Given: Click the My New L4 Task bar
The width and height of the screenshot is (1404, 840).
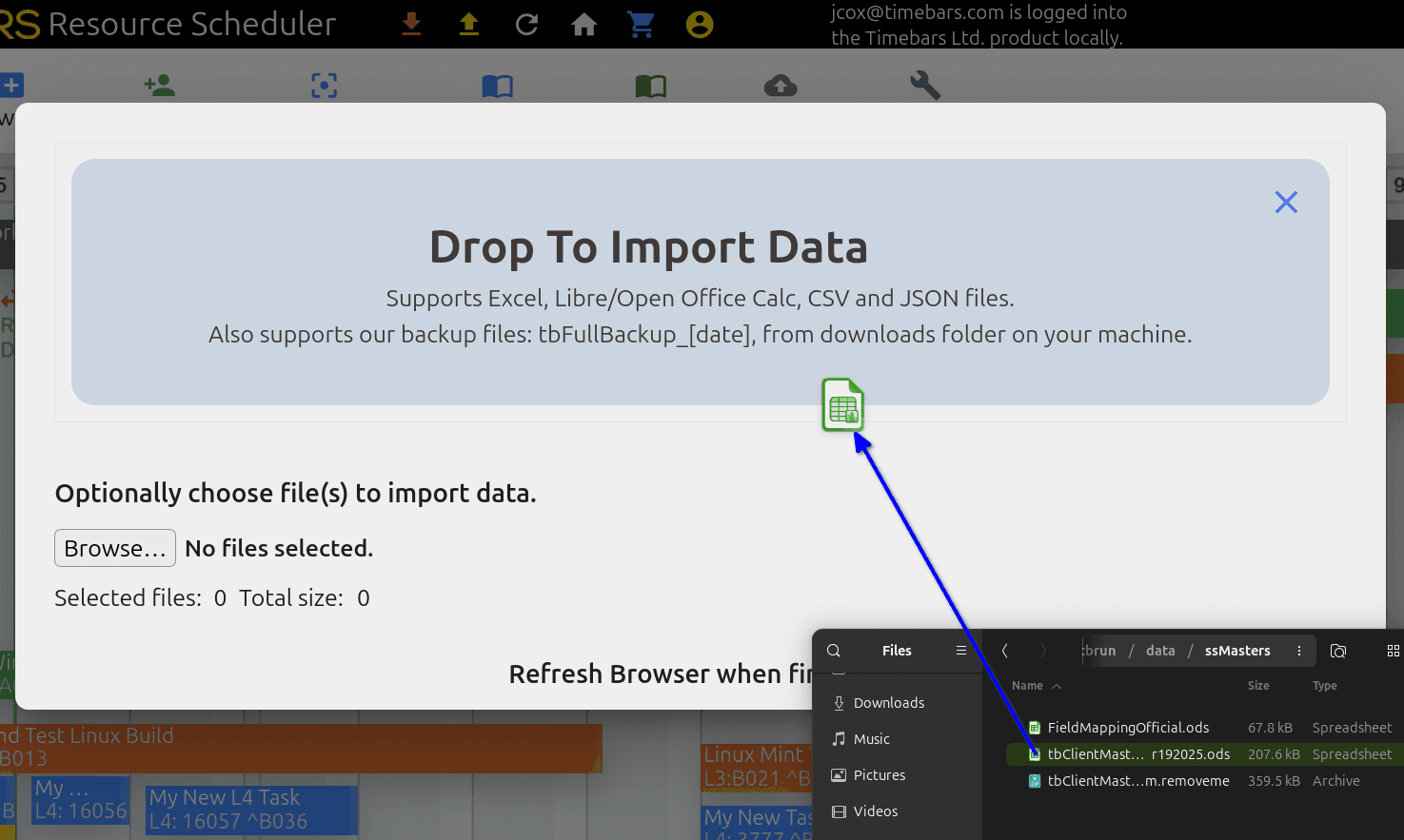Looking at the screenshot, I should [251, 810].
